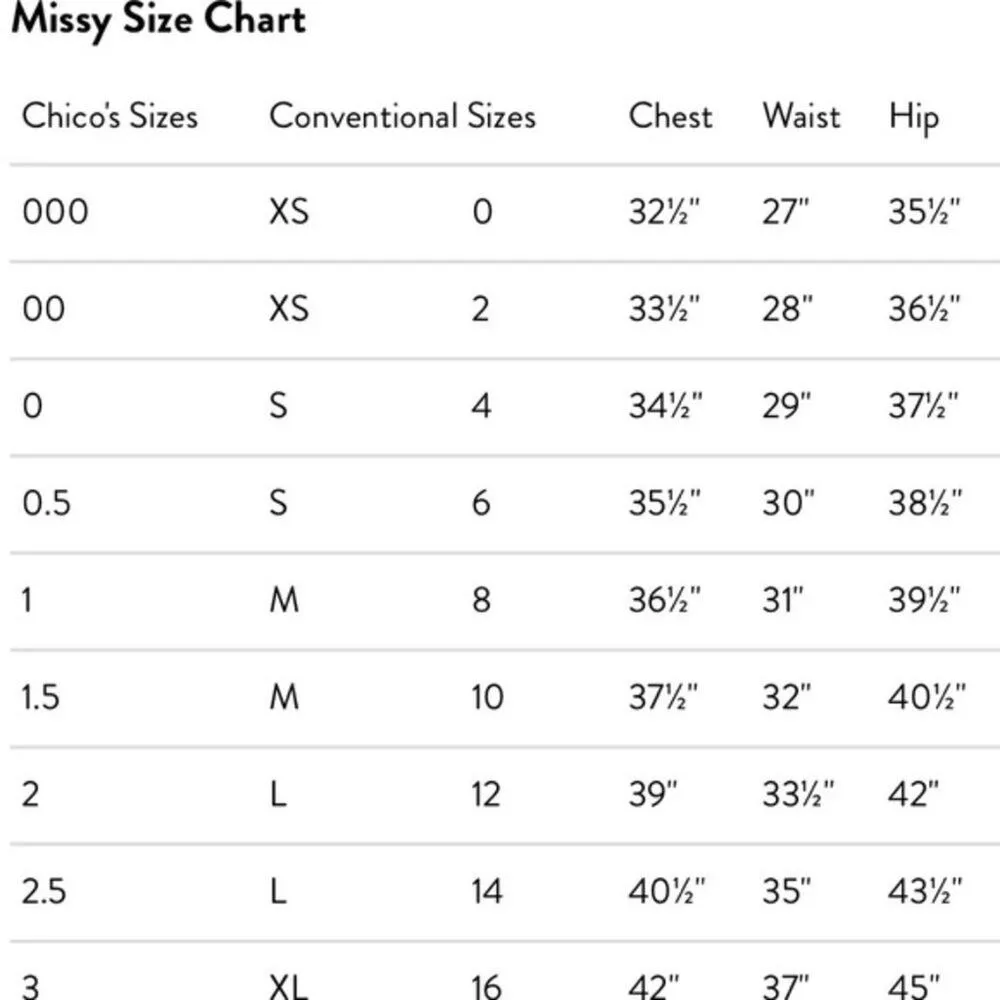Image resolution: width=1000 pixels, height=1000 pixels.
Task: Select the 33½" waist measurement
Action: (x=798, y=793)
